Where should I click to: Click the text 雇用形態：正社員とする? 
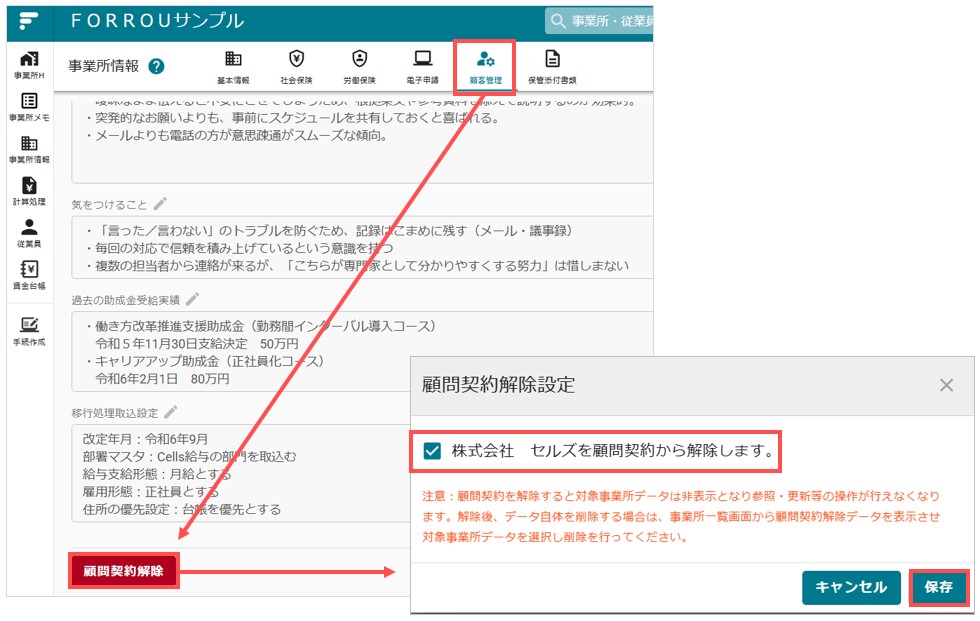click(x=151, y=492)
